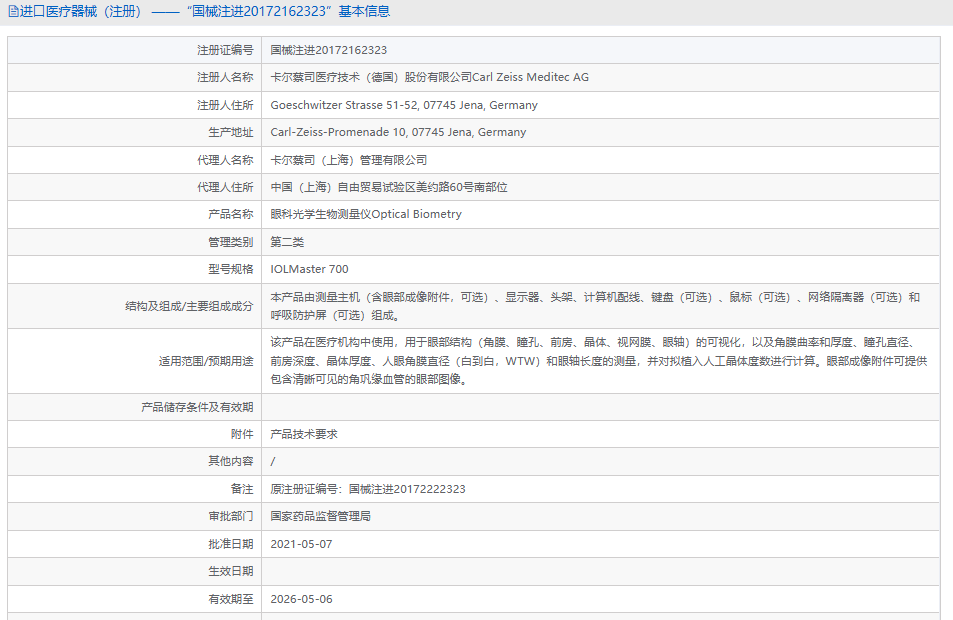The image size is (953, 620).
Task: Click the 代理人住所 label
Action: click(x=225, y=187)
